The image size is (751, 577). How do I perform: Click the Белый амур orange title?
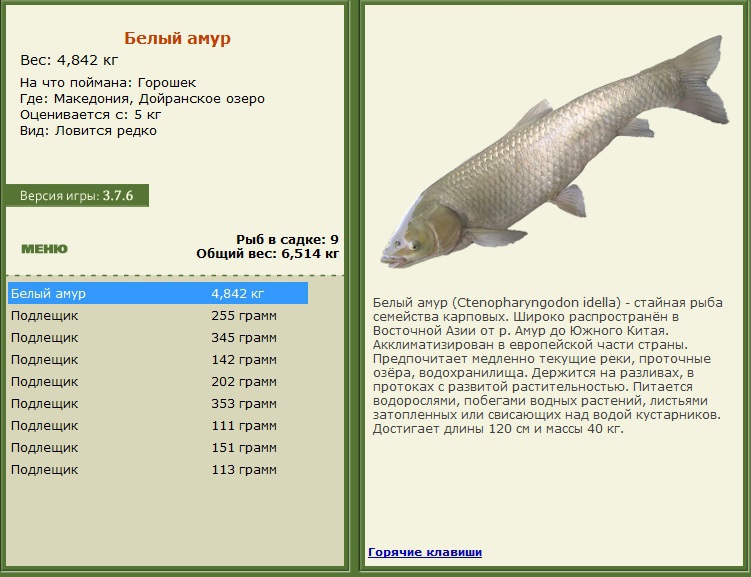pyautogui.click(x=177, y=38)
